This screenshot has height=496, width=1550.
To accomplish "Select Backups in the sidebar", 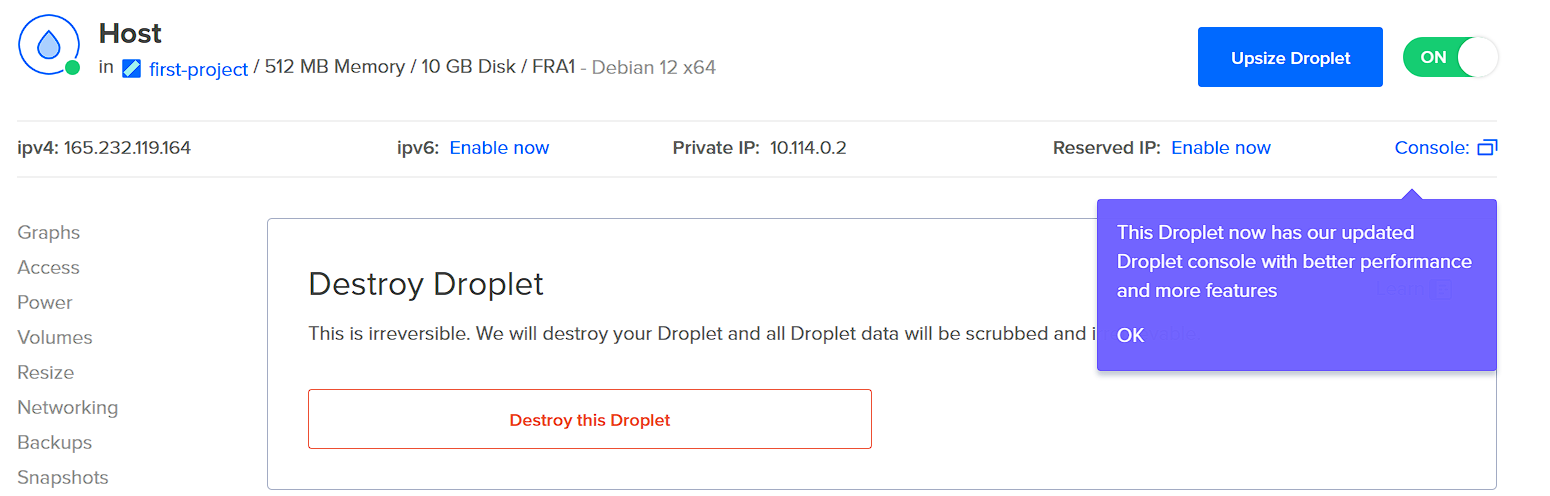I will (x=55, y=443).
